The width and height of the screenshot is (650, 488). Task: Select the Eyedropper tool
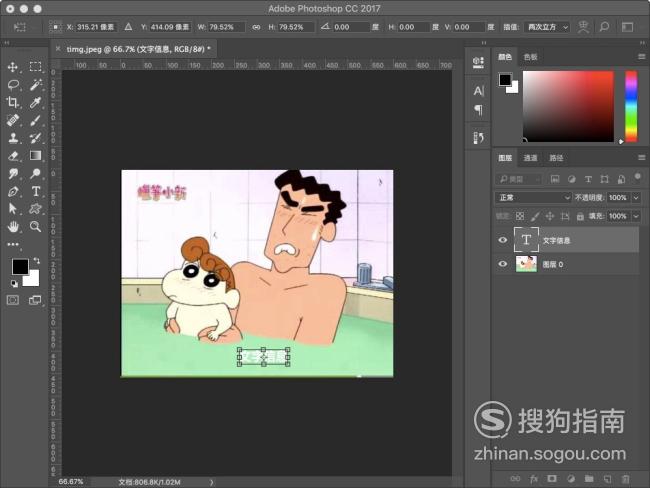[35, 102]
